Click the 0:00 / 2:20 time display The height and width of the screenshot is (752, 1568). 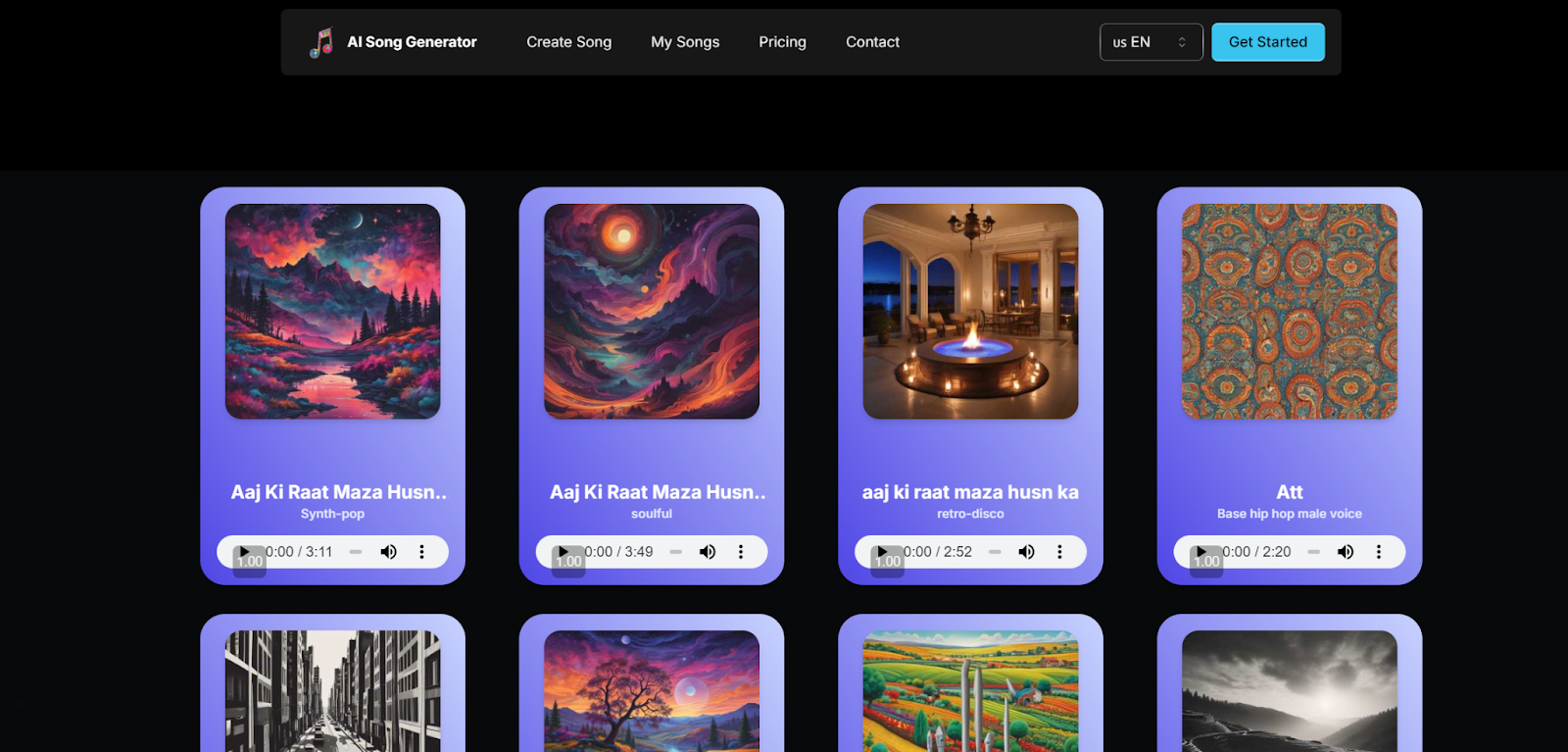1257,552
